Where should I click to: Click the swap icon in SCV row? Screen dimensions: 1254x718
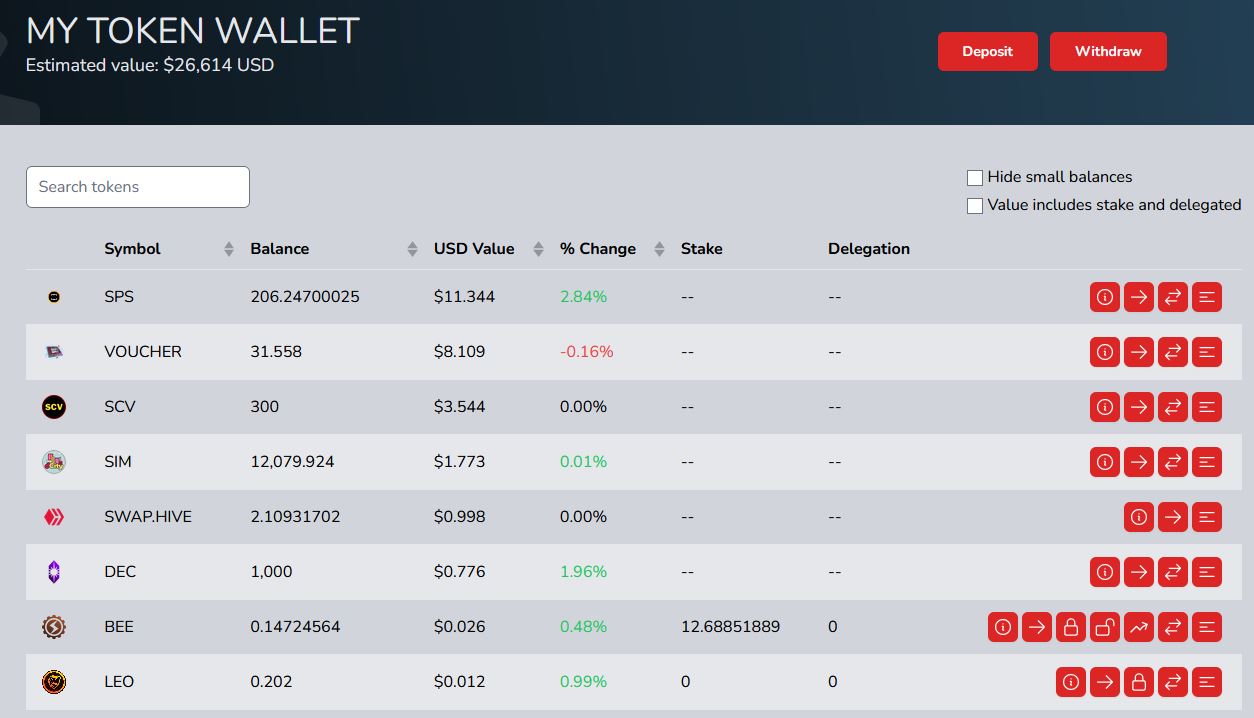(1173, 407)
